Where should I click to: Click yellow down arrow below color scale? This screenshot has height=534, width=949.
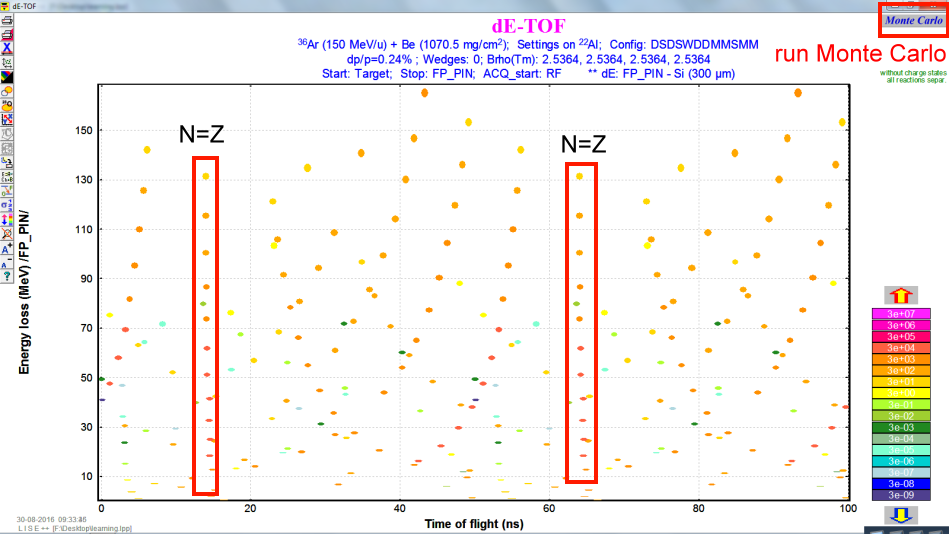coord(901,515)
